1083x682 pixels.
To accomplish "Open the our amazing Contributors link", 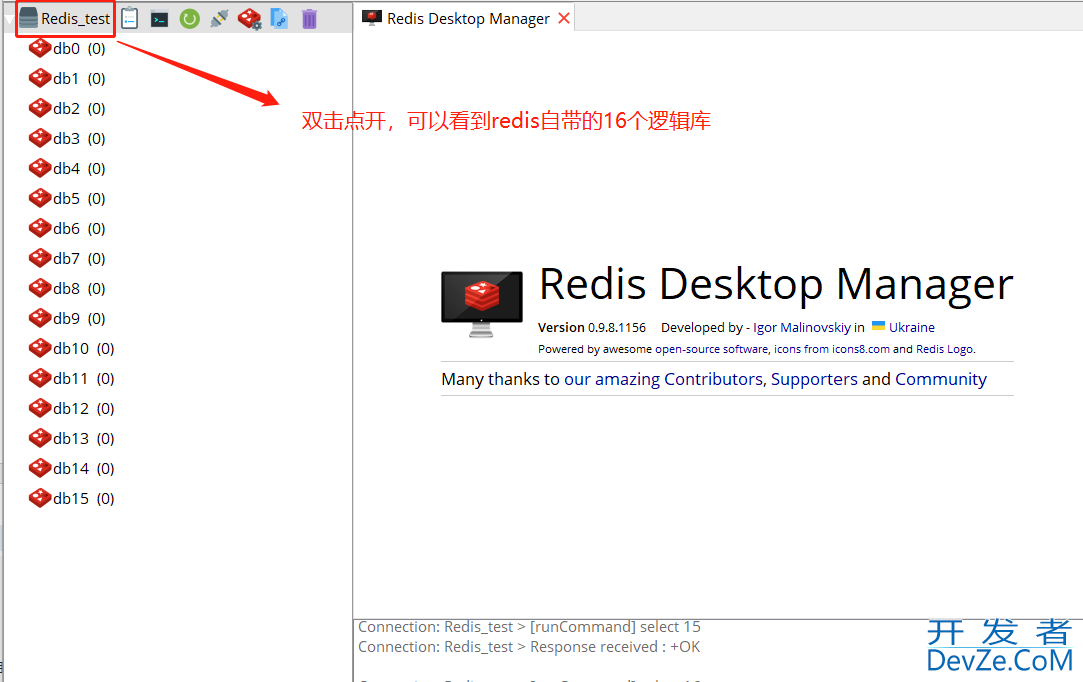I will click(663, 379).
